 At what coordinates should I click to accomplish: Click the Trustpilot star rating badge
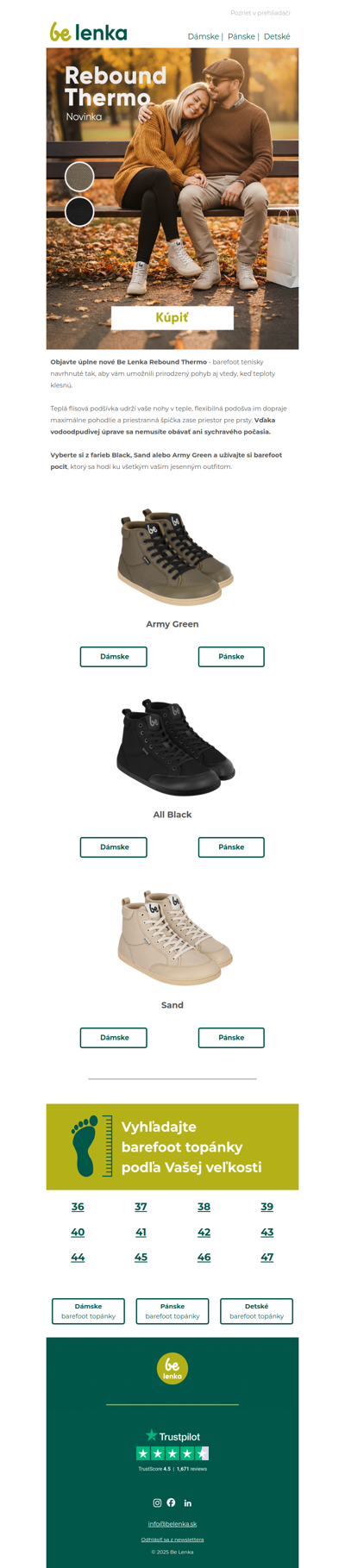point(172,1453)
